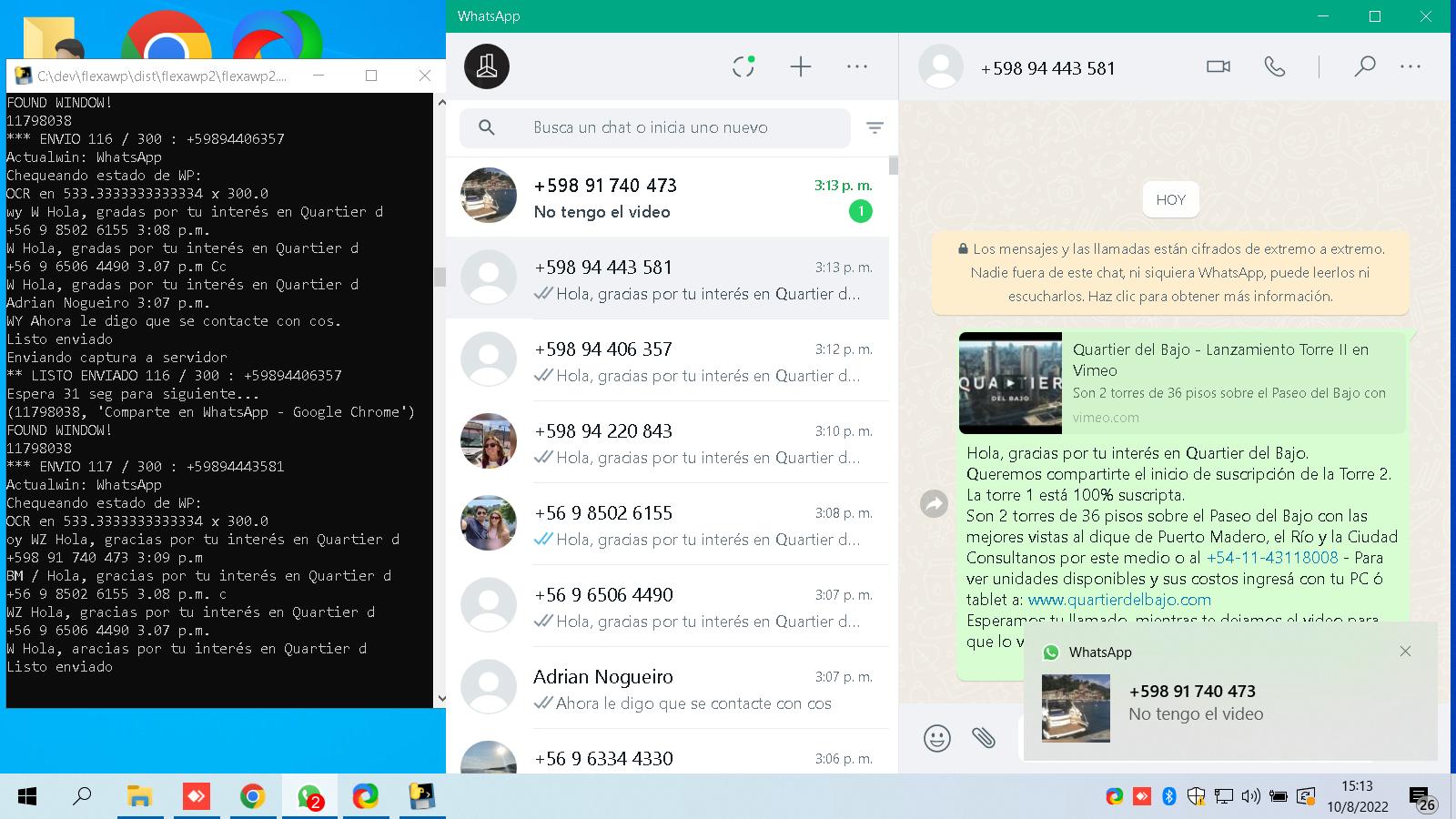Select the +598 94 443 581 chat row
The image size is (1456, 819).
tap(667, 278)
